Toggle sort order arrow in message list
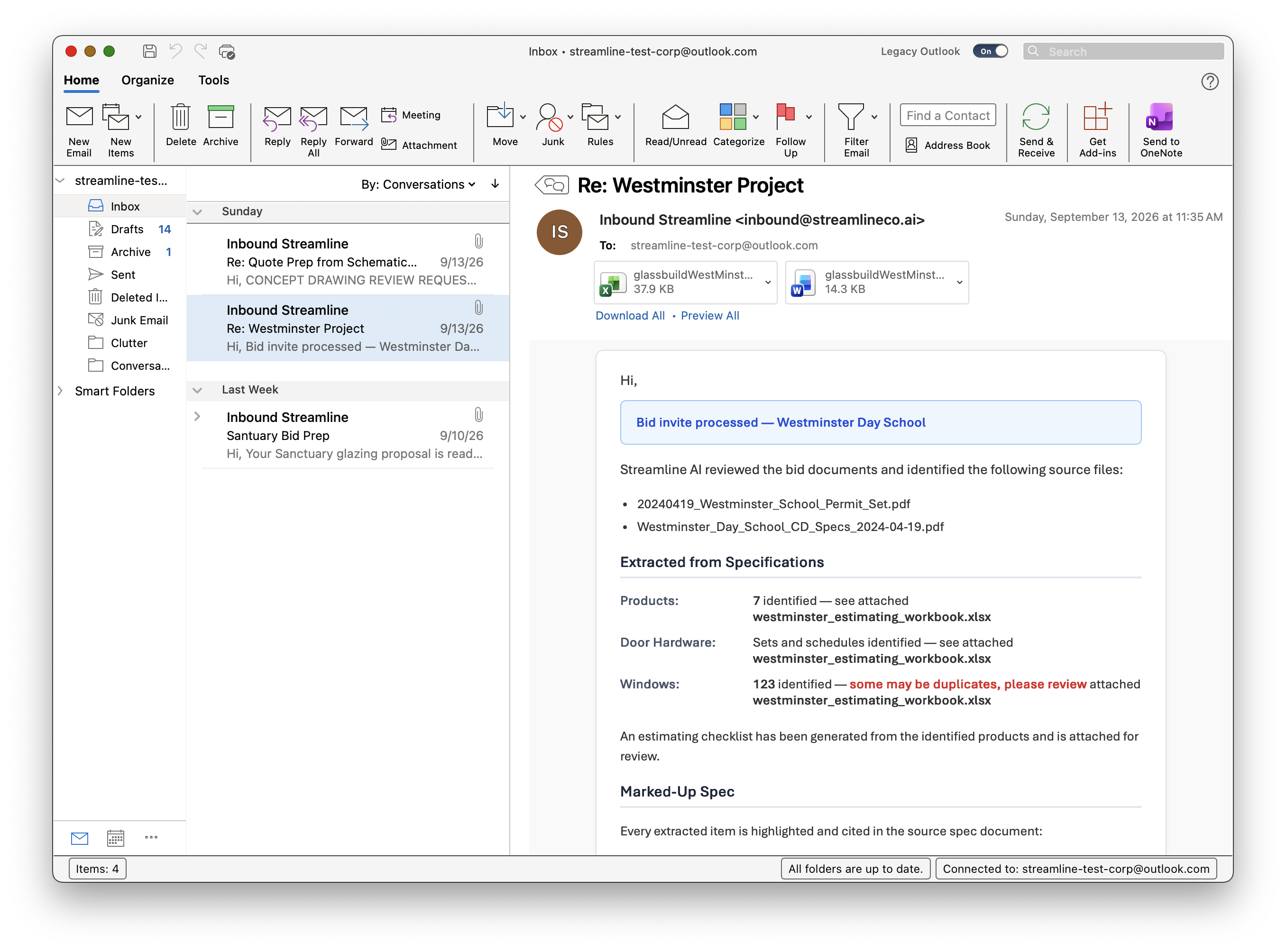The width and height of the screenshot is (1286, 952). coord(495,184)
